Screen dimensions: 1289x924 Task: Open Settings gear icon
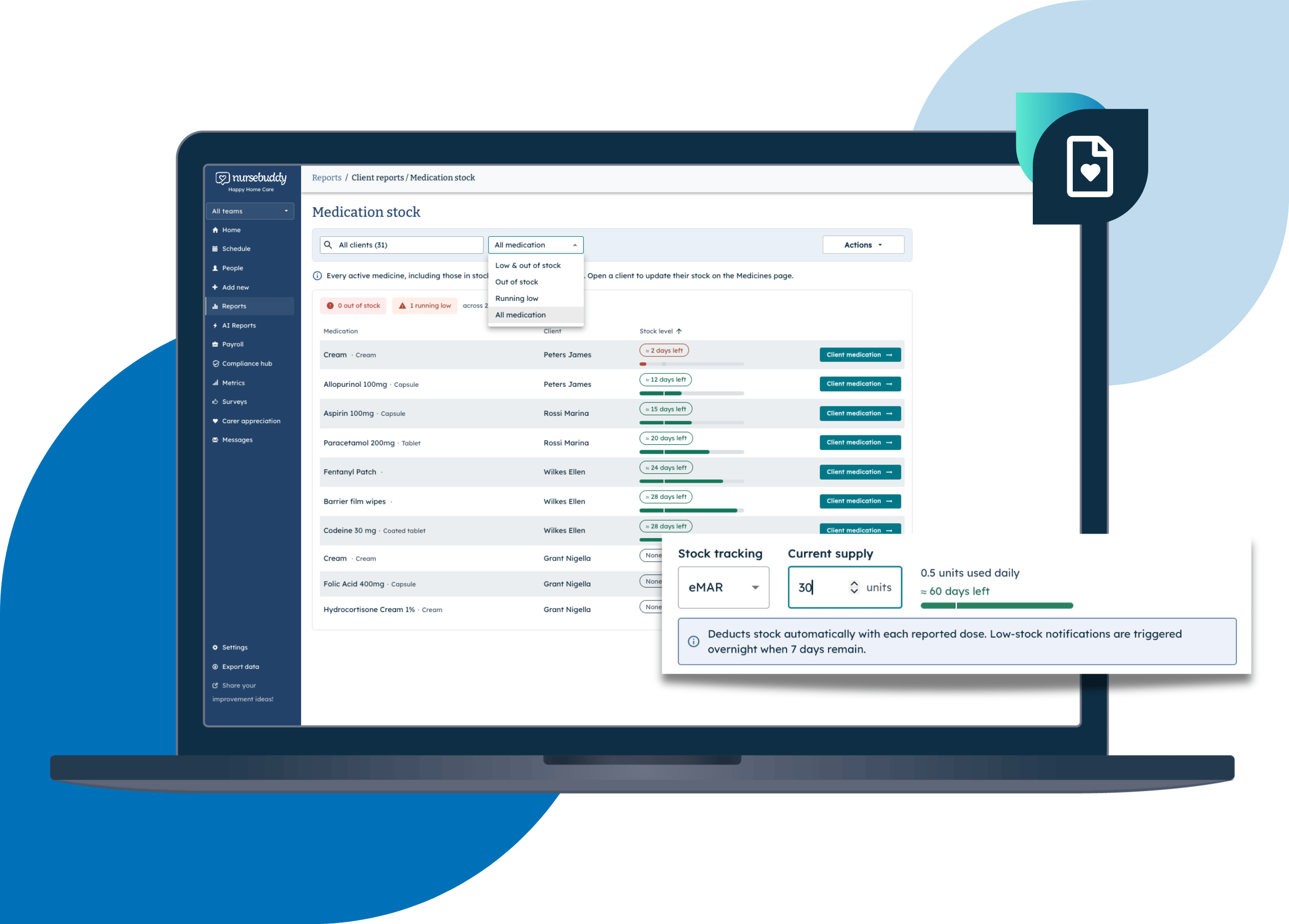[215, 647]
